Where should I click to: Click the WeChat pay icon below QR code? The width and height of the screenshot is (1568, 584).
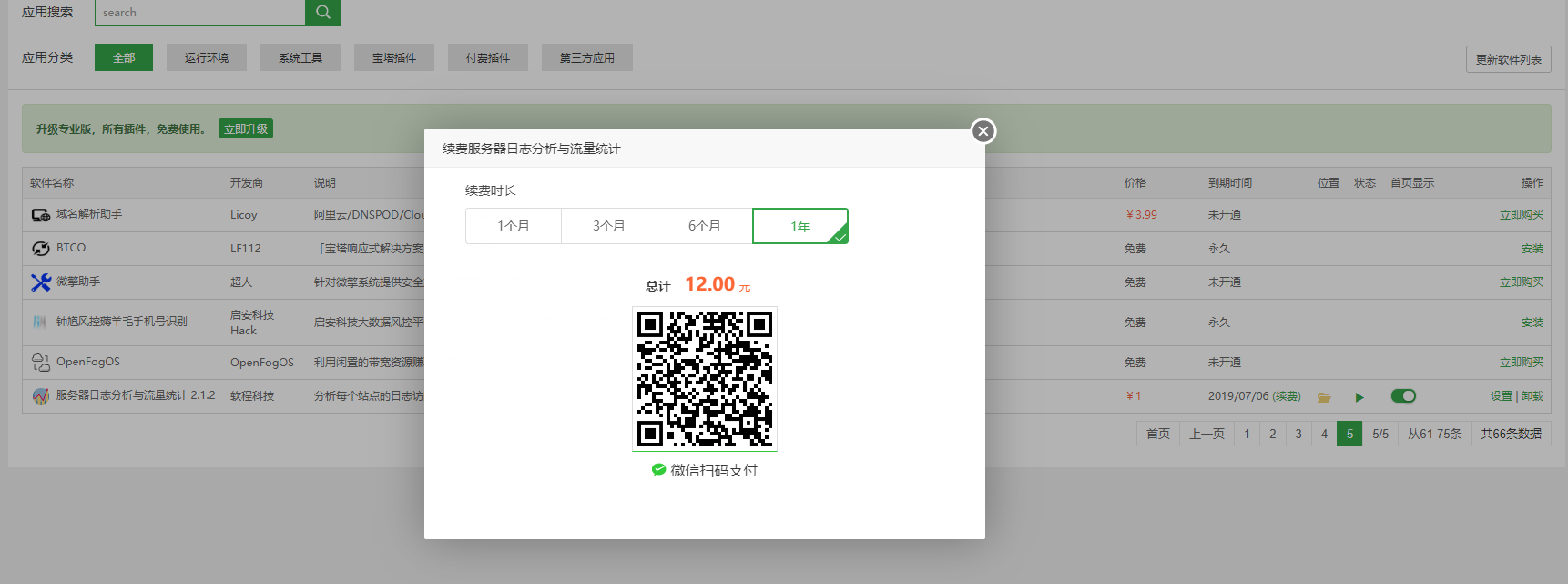(658, 470)
